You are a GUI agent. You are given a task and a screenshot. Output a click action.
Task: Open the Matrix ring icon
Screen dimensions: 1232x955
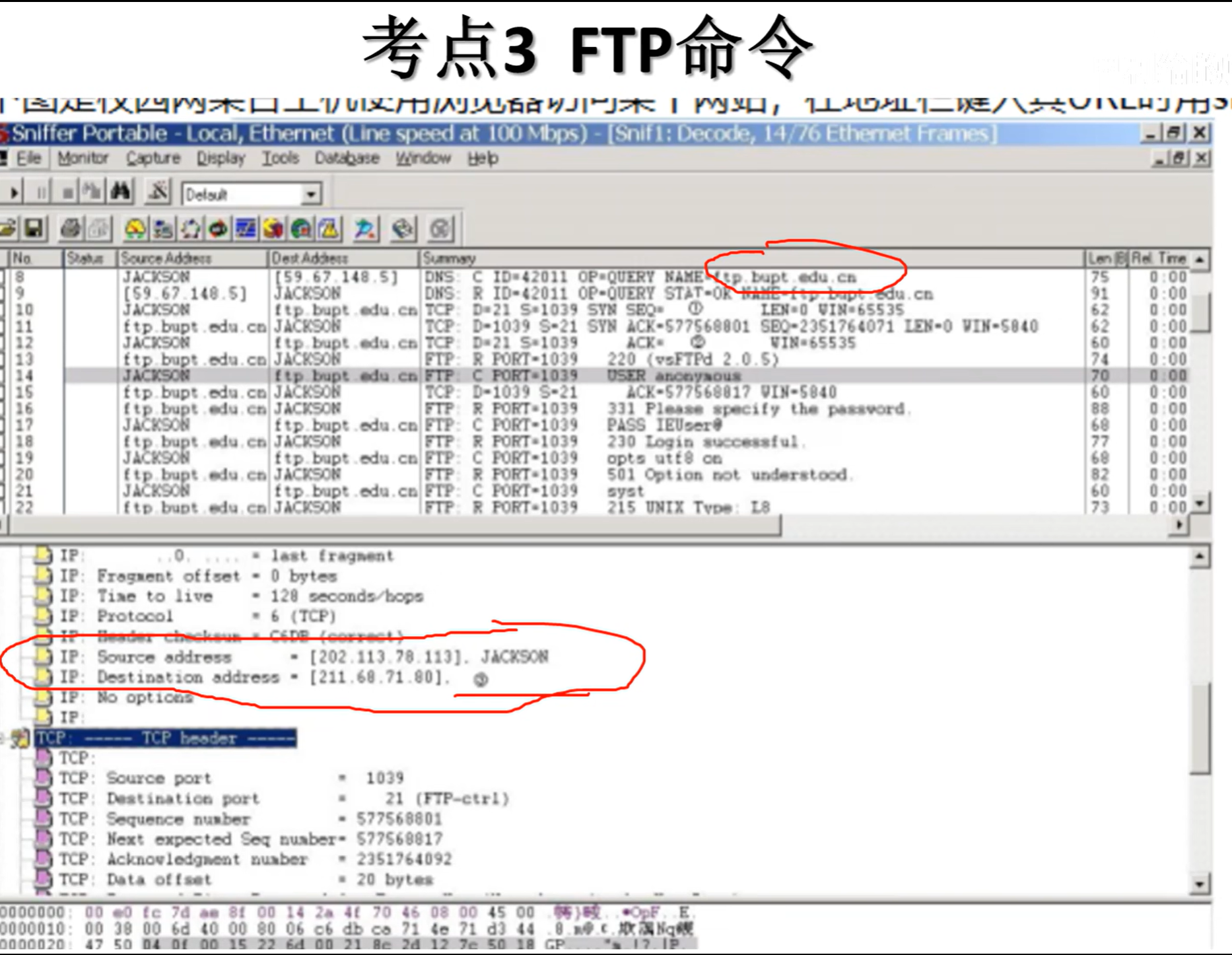click(191, 229)
